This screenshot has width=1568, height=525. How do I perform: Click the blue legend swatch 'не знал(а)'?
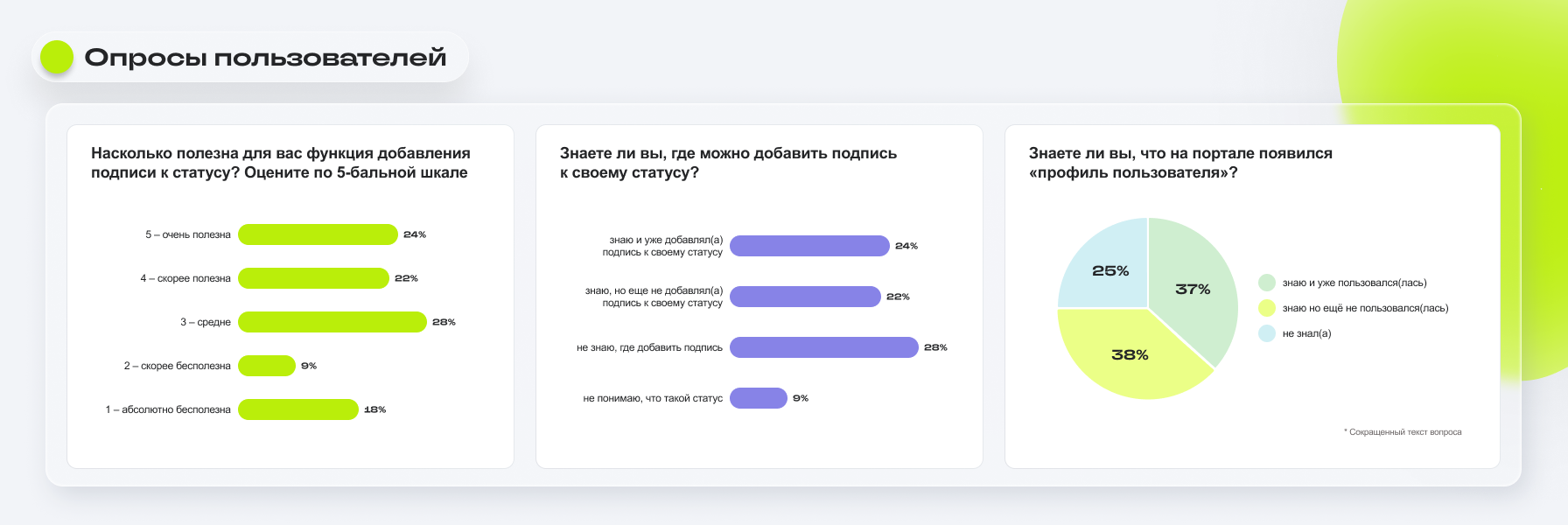click(x=1267, y=333)
